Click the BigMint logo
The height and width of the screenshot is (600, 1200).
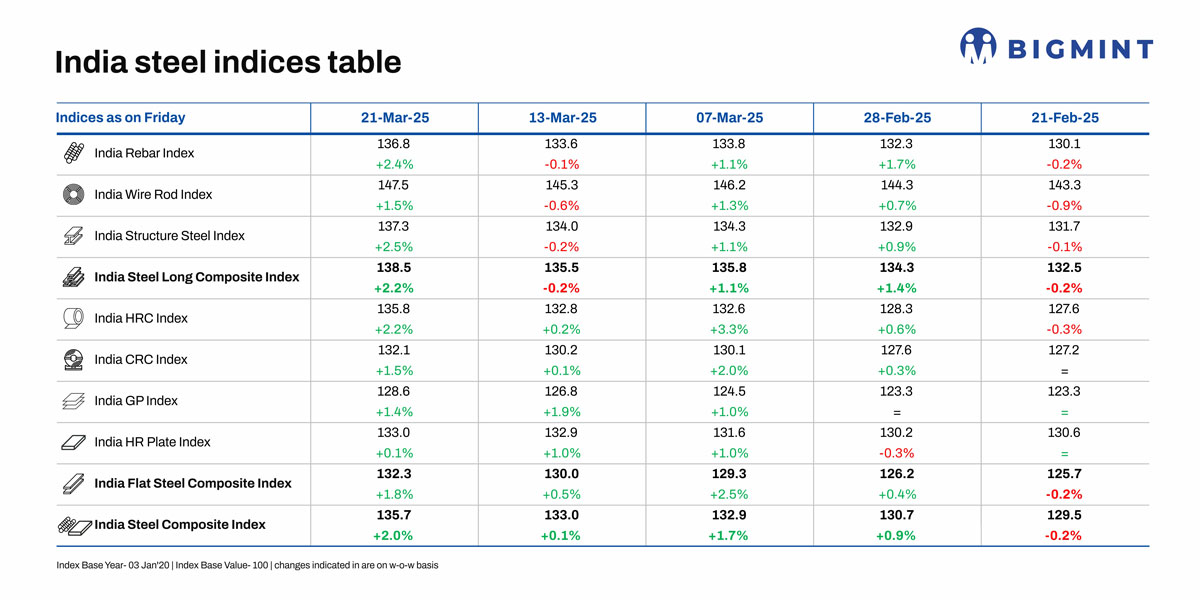click(1056, 47)
